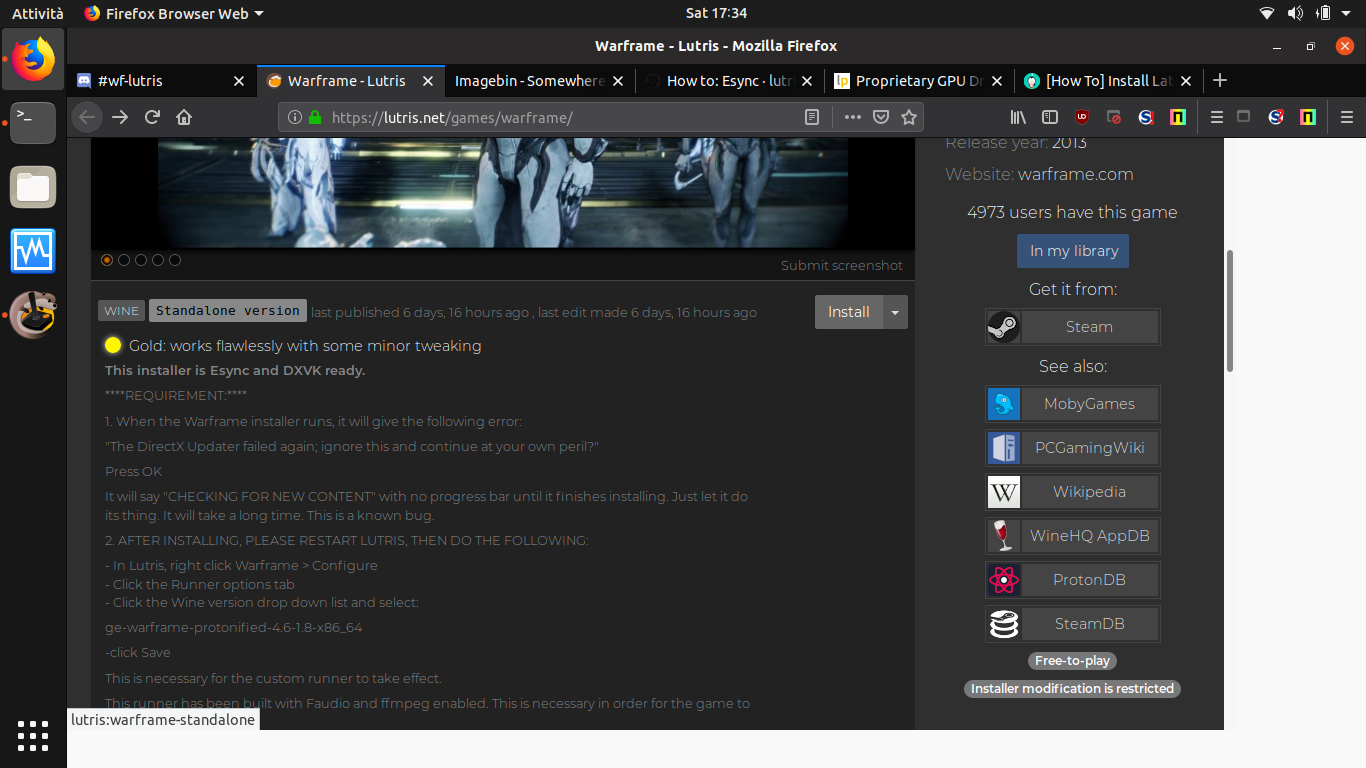Switch to How to: Esync tab
Image resolution: width=1366 pixels, height=768 pixels.
coord(729,81)
